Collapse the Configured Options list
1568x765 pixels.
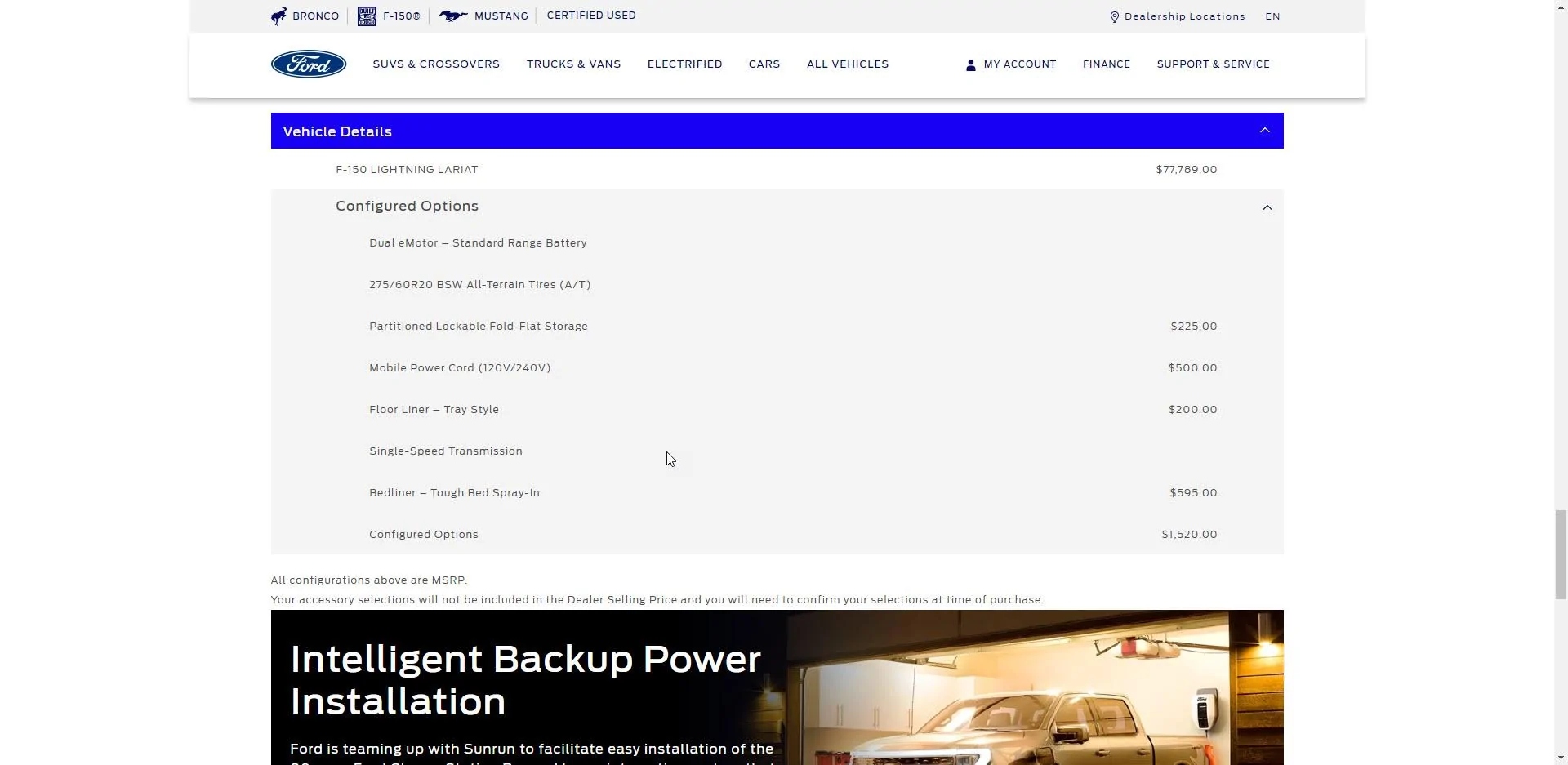coord(1267,207)
